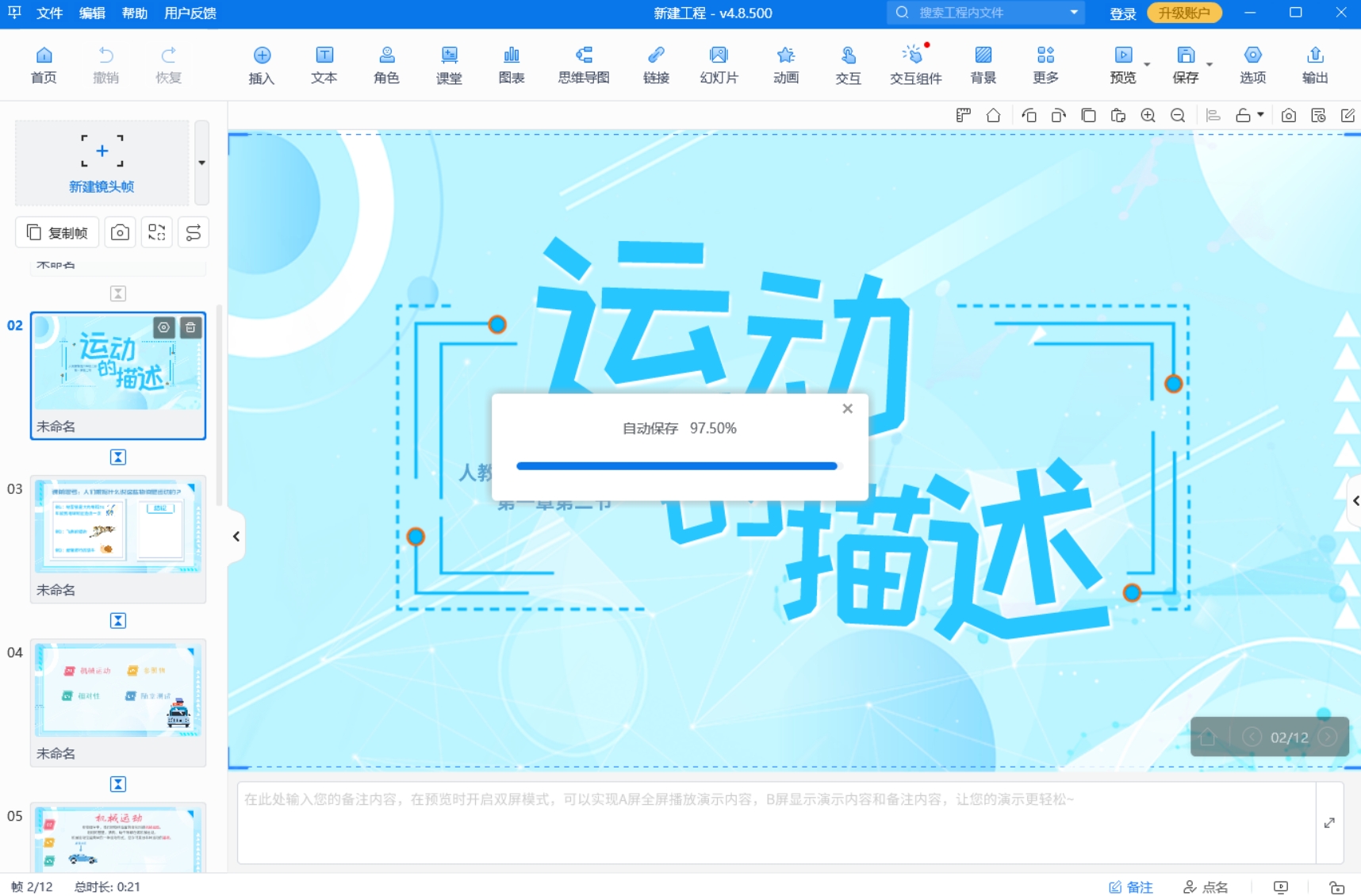Screen dimensions: 1361x896
Task: Open the 插入 insert tool
Action: pos(262,65)
